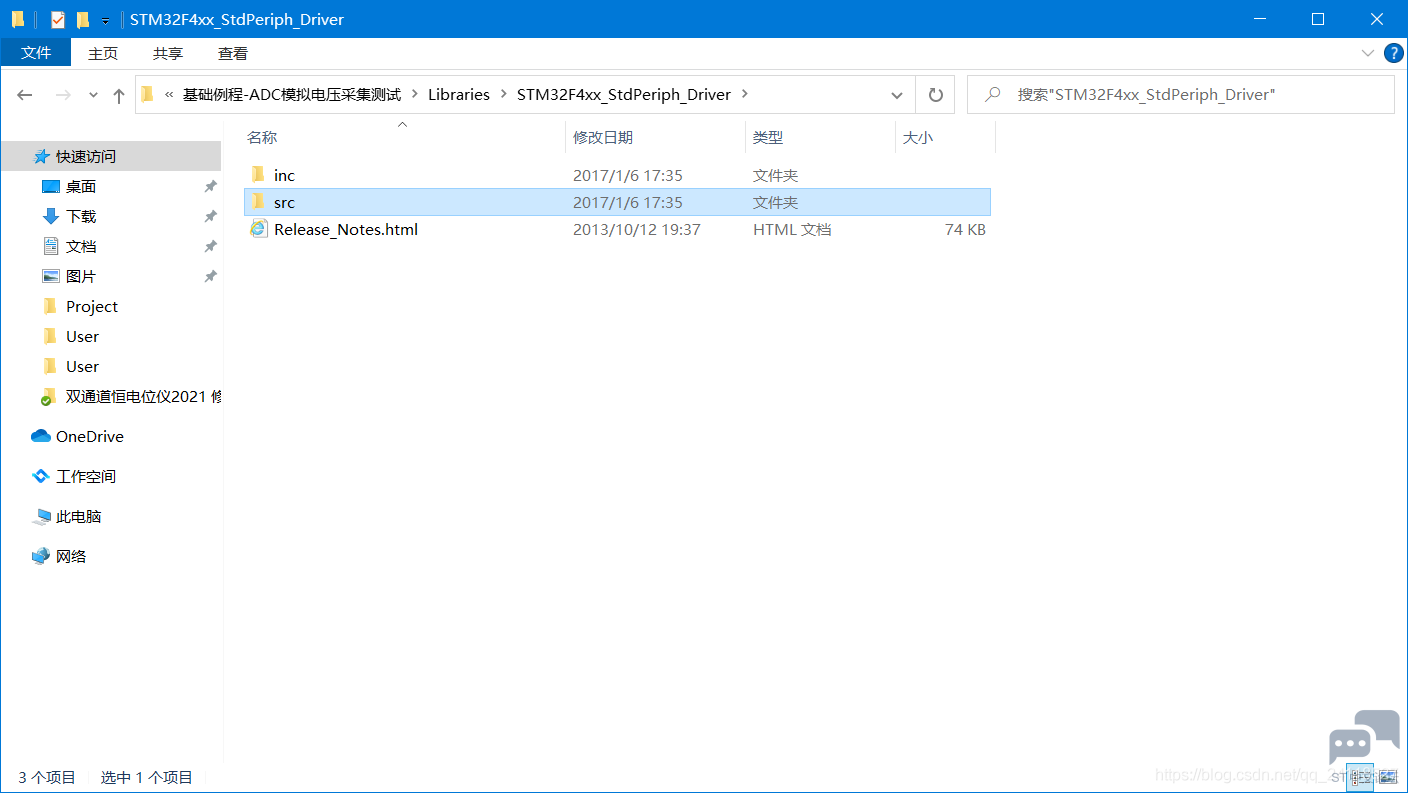This screenshot has height=793, width=1408.
Task: Select the inc folder icon
Action: pyautogui.click(x=258, y=175)
